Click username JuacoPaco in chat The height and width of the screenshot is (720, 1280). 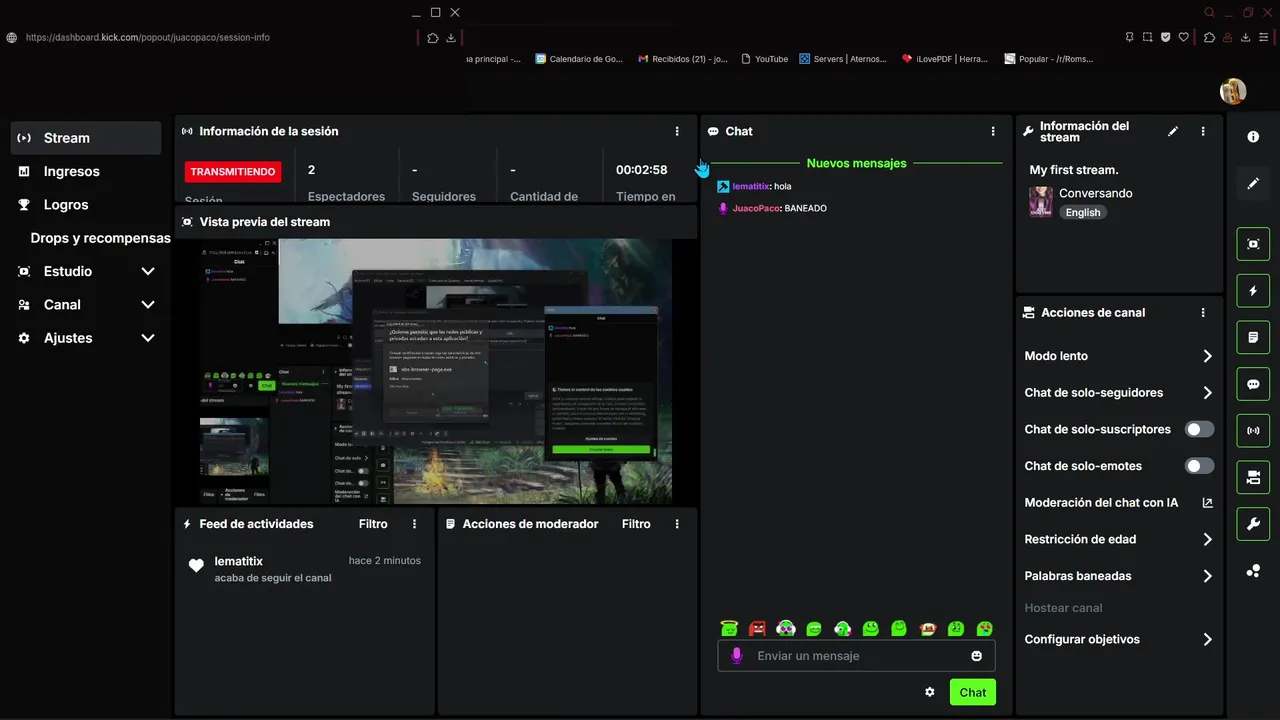click(757, 208)
